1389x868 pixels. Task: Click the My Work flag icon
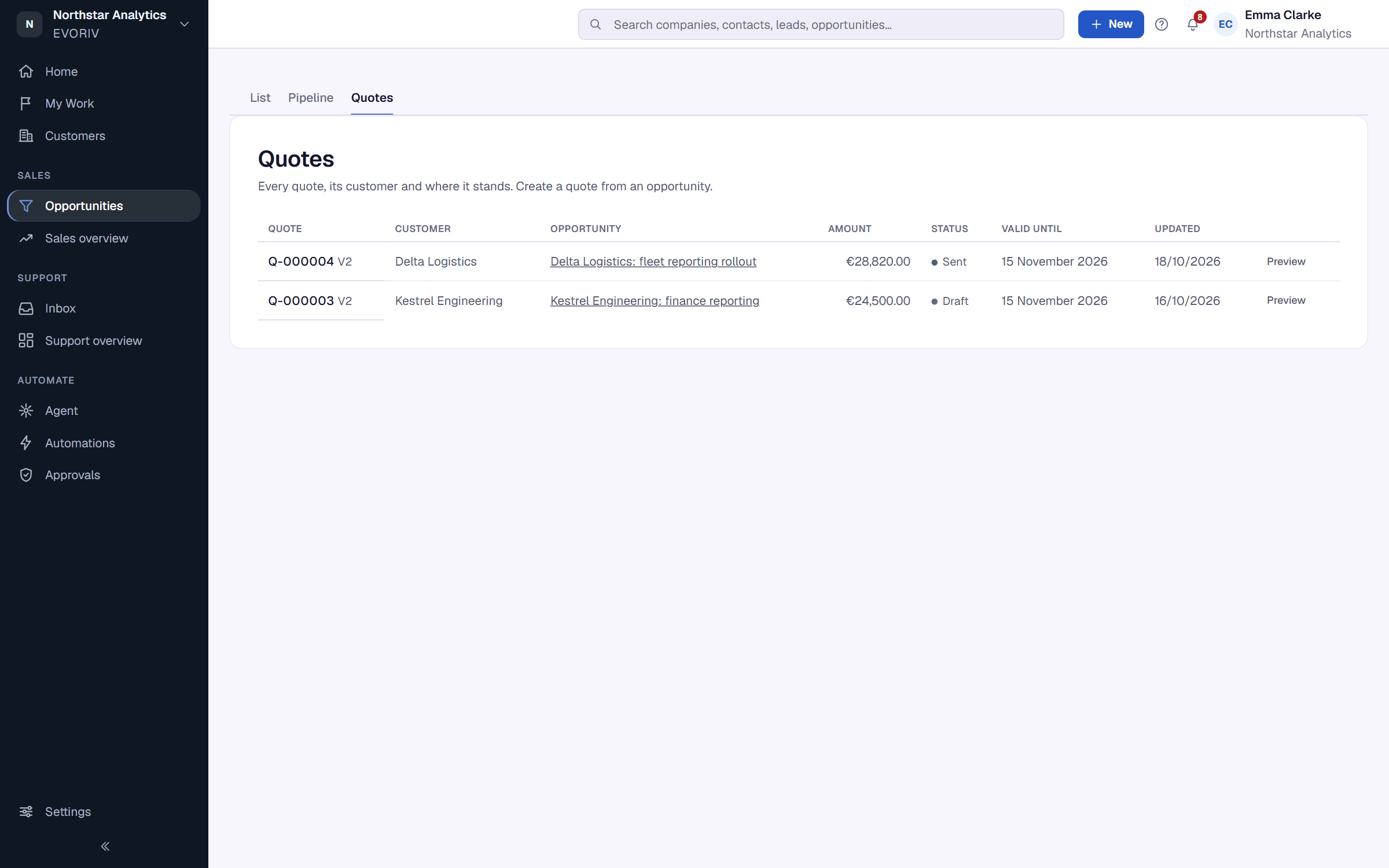[26, 104]
